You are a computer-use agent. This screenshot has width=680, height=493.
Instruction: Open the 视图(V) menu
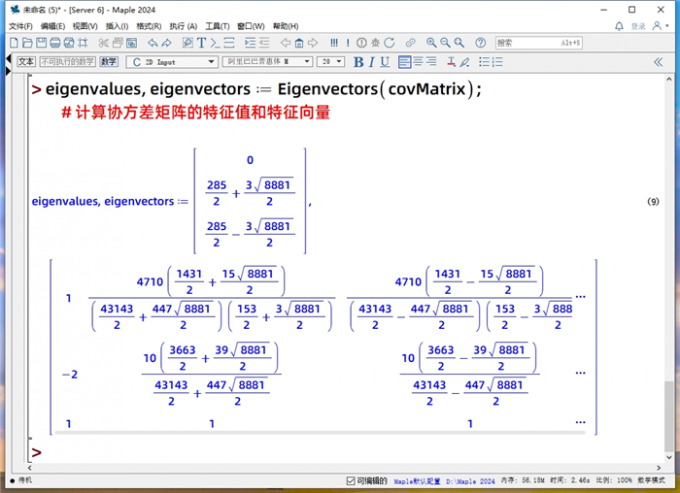coord(85,26)
